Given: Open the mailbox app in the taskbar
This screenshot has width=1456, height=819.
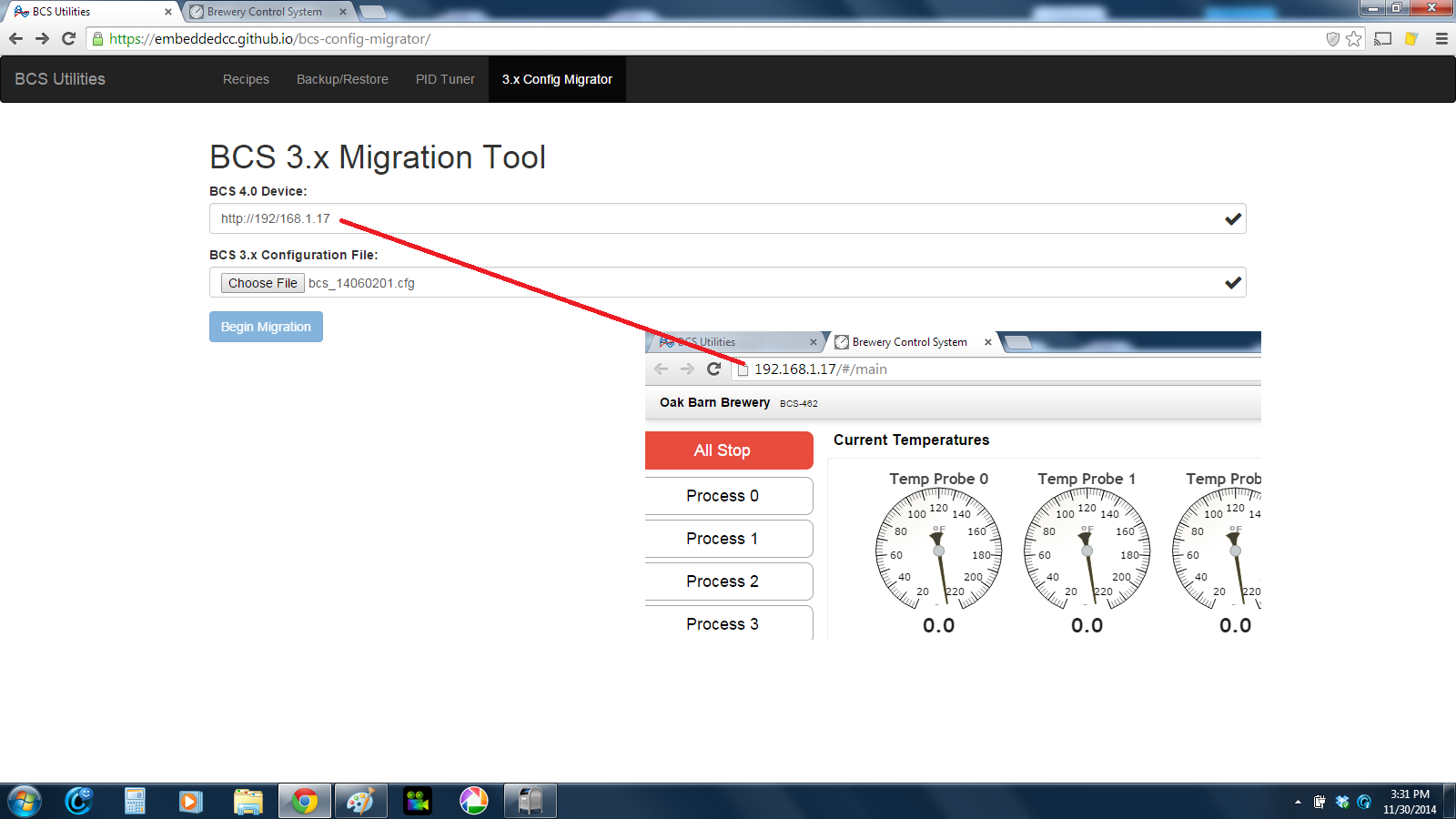Looking at the screenshot, I should click(x=531, y=802).
